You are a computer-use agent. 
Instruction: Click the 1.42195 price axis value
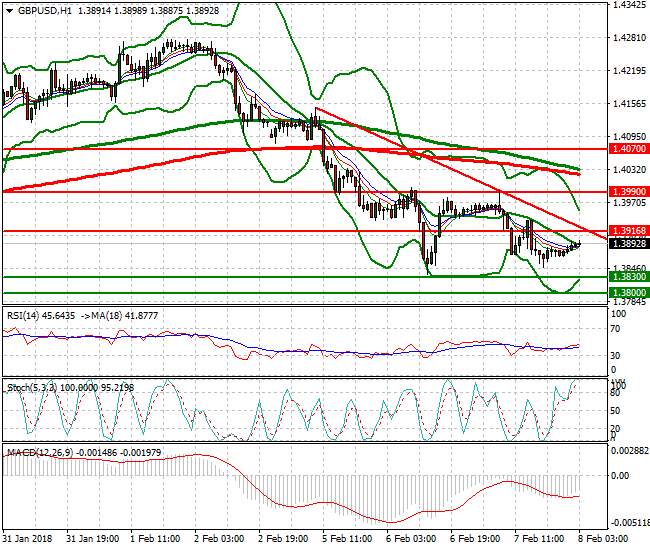(x=629, y=71)
